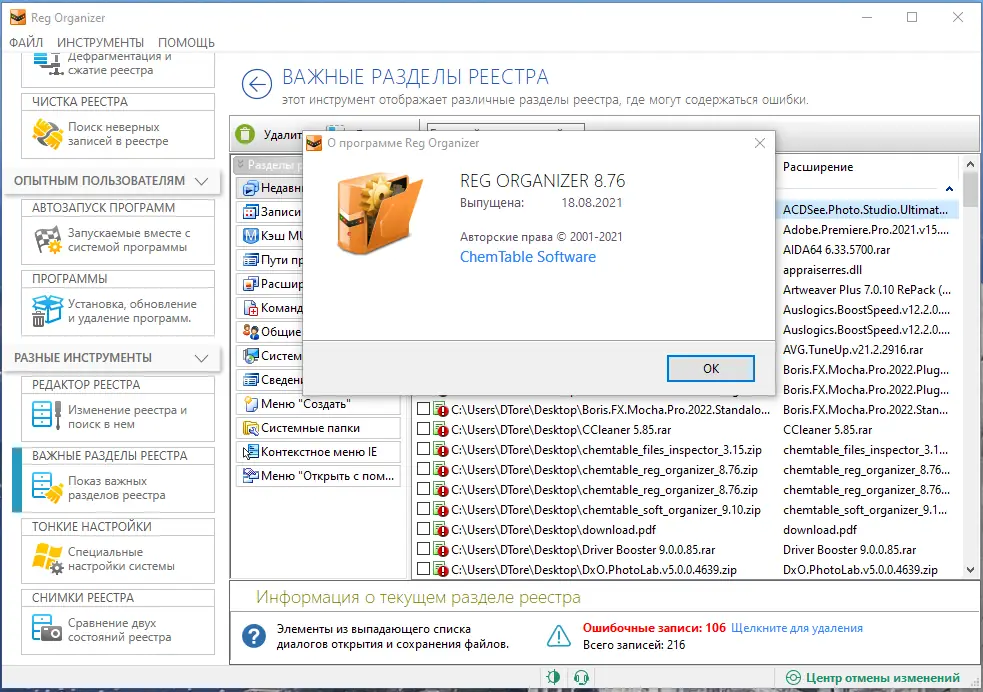Image resolution: width=983 pixels, height=692 pixels.
Task: Click the Удалить button
Action: pos(268,134)
